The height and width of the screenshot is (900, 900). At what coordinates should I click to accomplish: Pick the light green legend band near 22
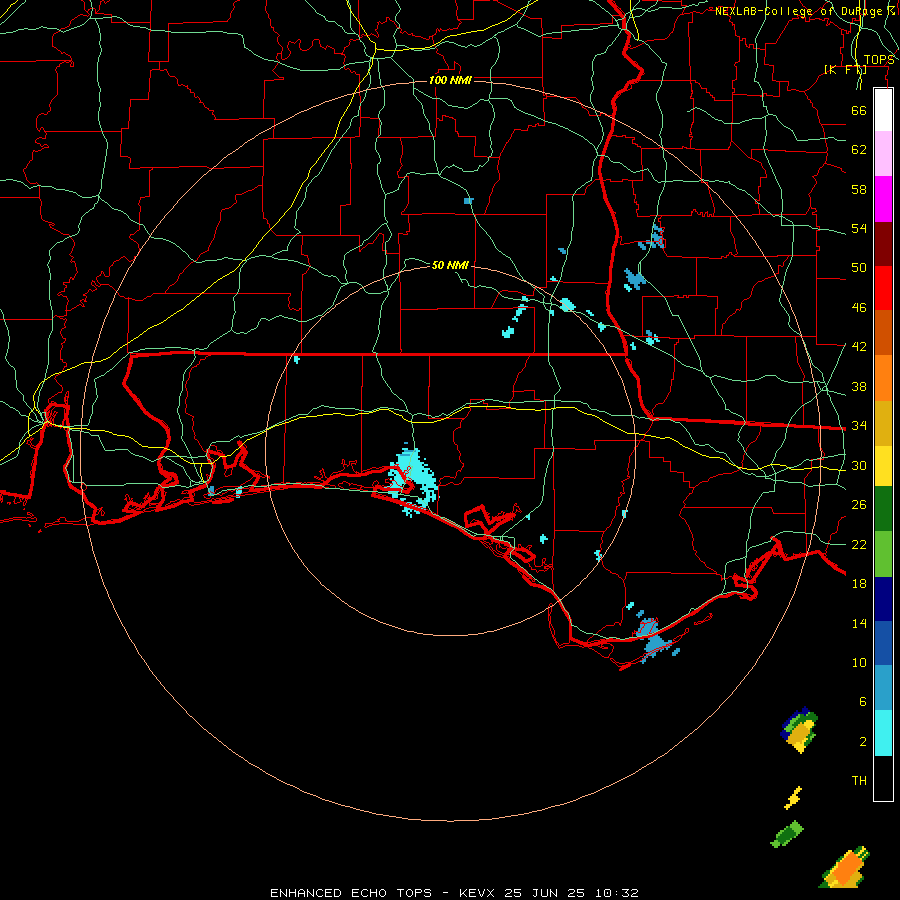click(x=883, y=554)
